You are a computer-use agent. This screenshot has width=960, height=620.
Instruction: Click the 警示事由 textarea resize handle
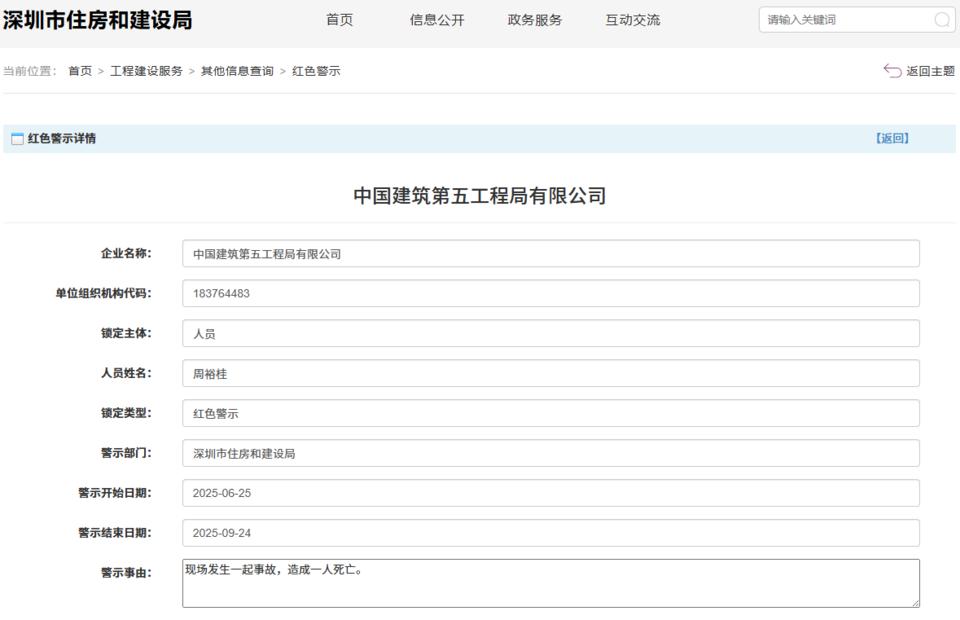915,603
